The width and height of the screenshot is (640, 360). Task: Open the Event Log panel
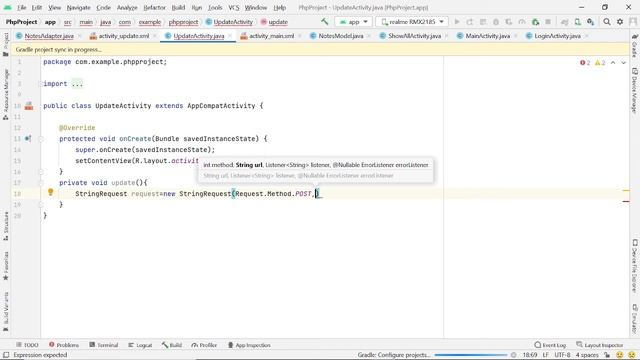click(550, 345)
